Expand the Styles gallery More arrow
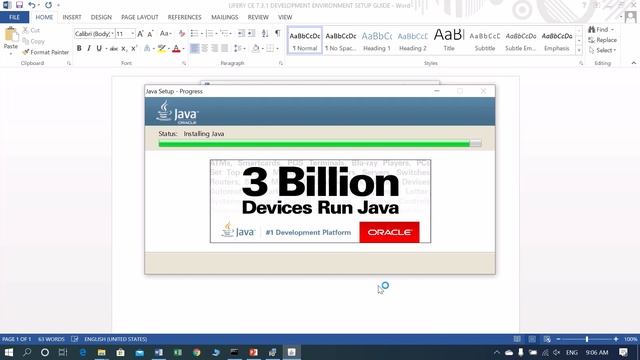The width and height of the screenshot is (640, 360). pyautogui.click(x=579, y=50)
